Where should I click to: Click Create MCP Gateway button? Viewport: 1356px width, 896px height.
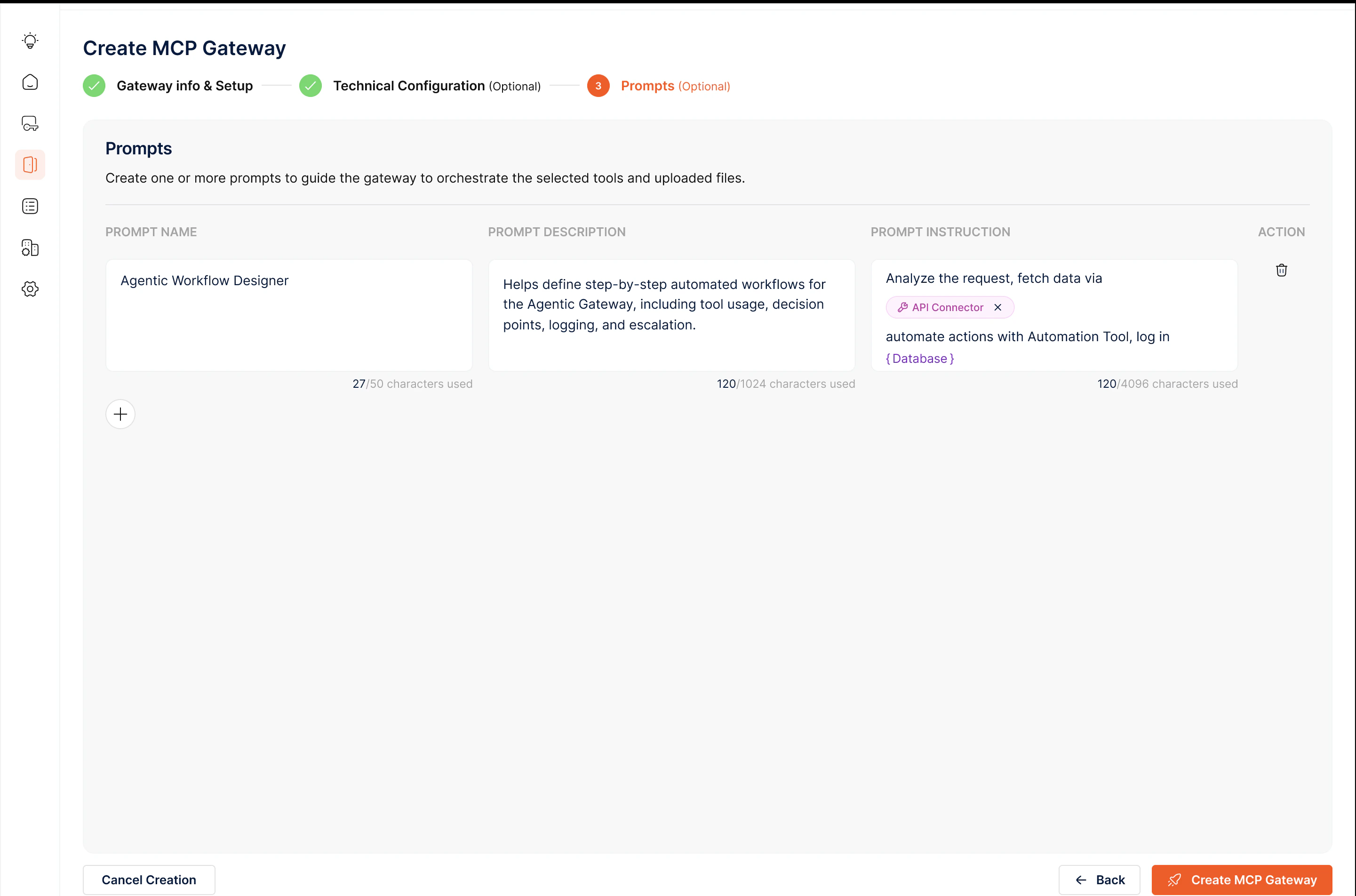1241,880
